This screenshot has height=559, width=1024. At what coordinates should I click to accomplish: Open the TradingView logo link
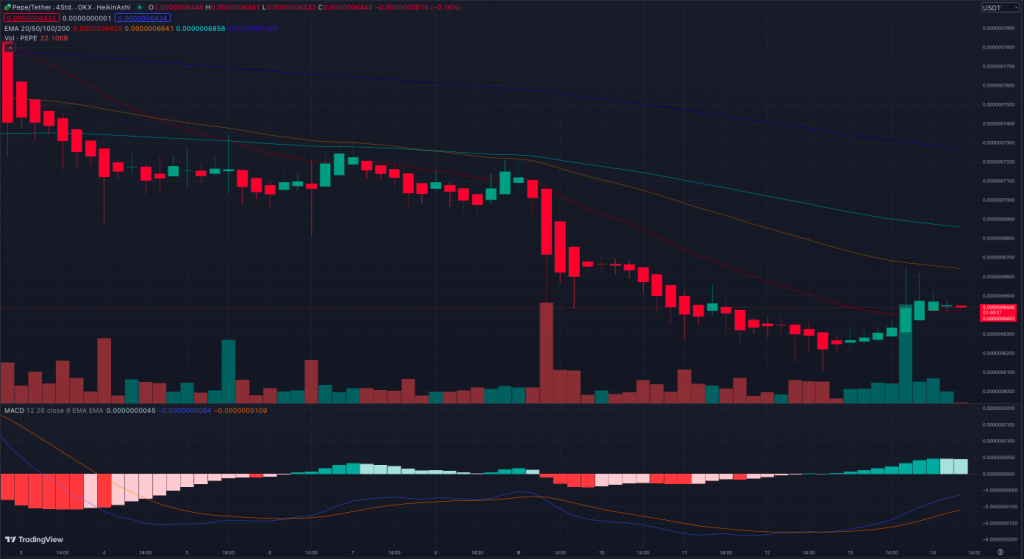34,539
